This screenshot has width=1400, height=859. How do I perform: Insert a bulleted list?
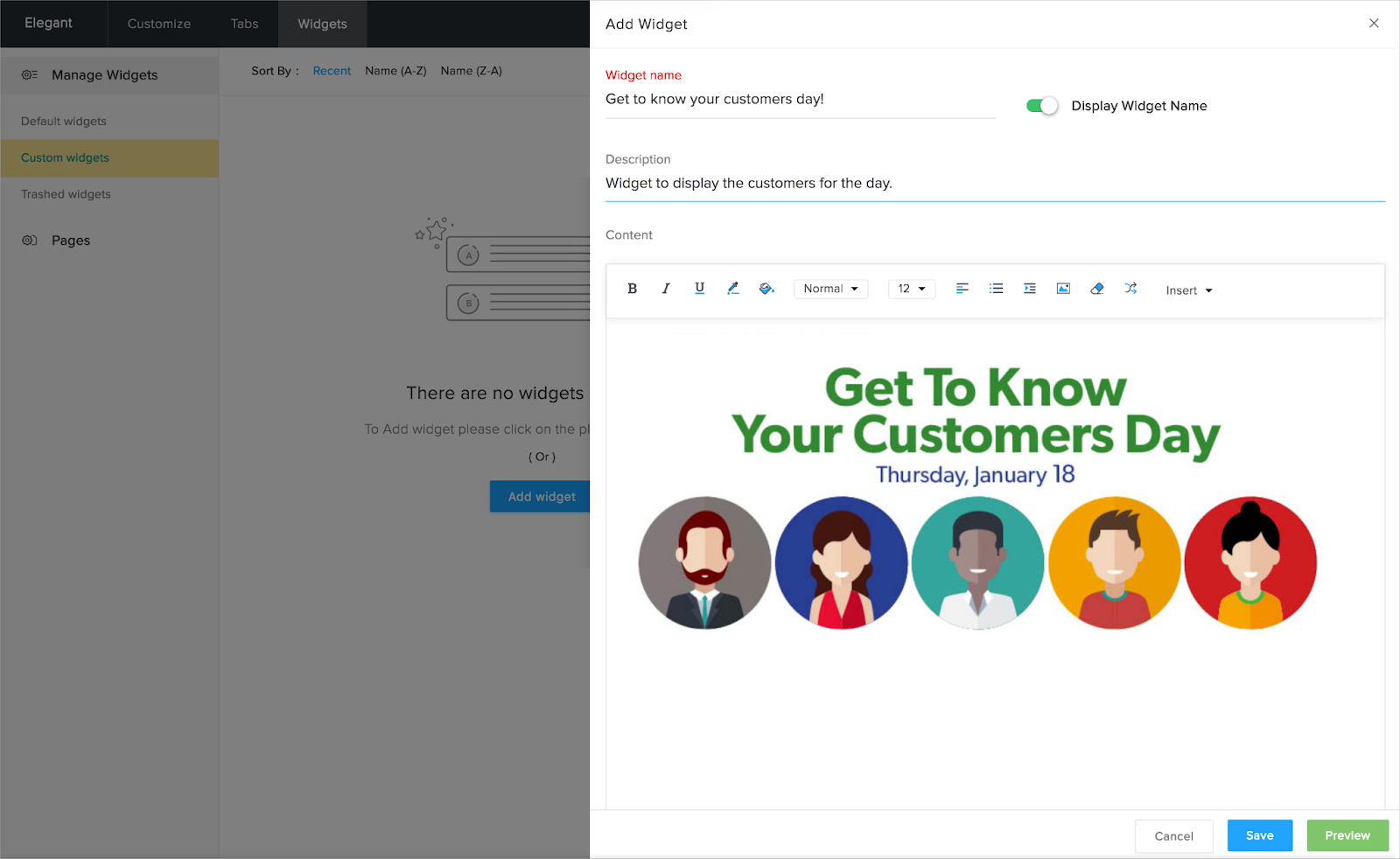[x=996, y=289]
